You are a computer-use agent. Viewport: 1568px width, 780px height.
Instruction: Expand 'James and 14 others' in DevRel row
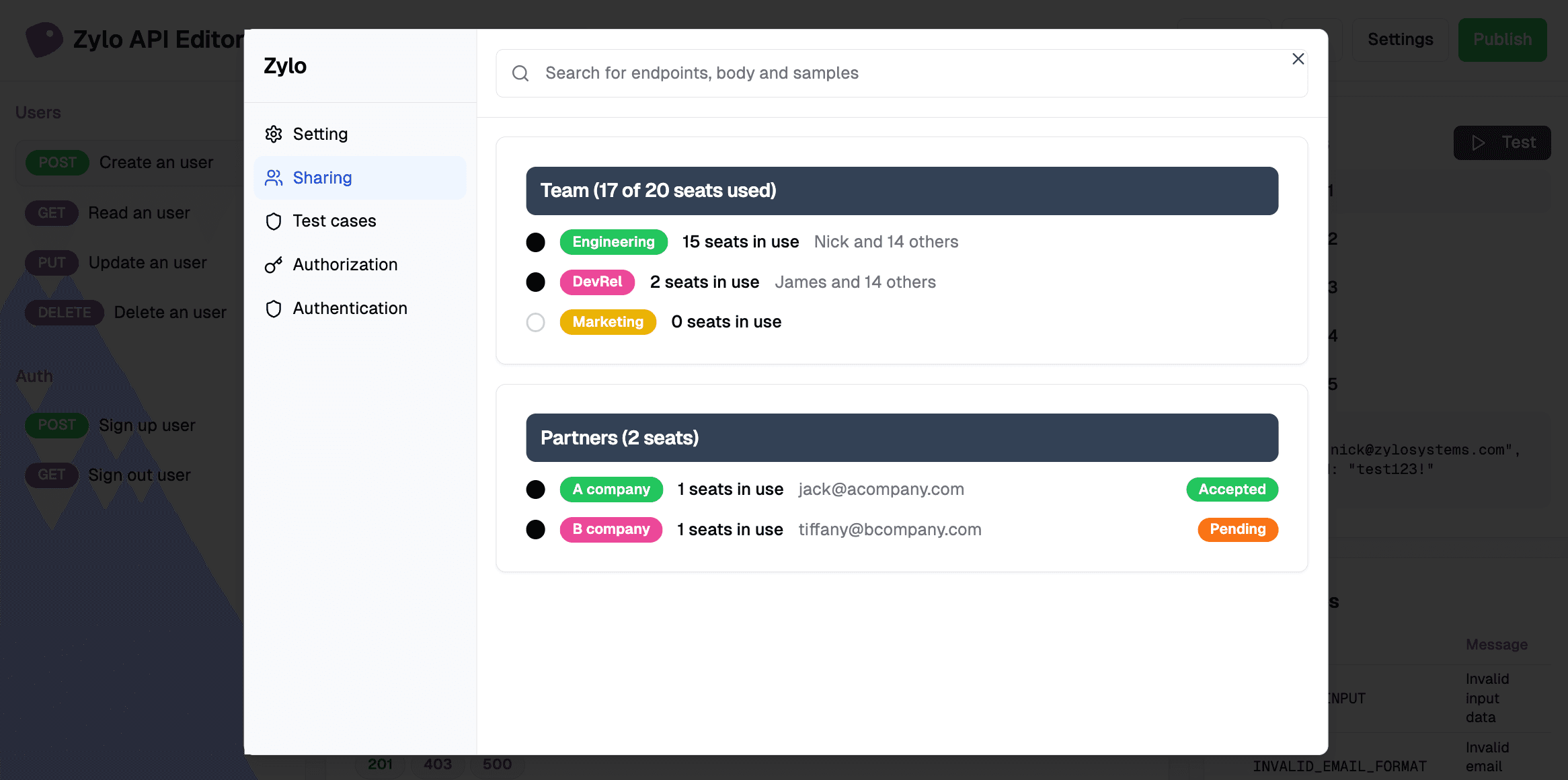(x=855, y=282)
